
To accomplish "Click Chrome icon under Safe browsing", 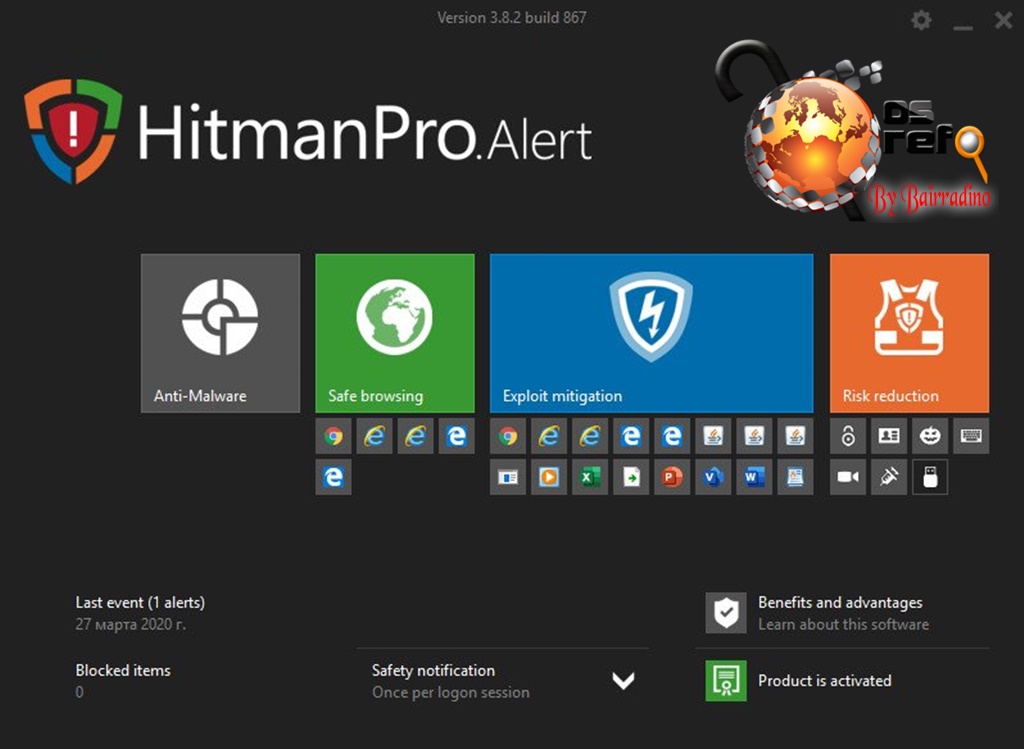I will coord(333,436).
